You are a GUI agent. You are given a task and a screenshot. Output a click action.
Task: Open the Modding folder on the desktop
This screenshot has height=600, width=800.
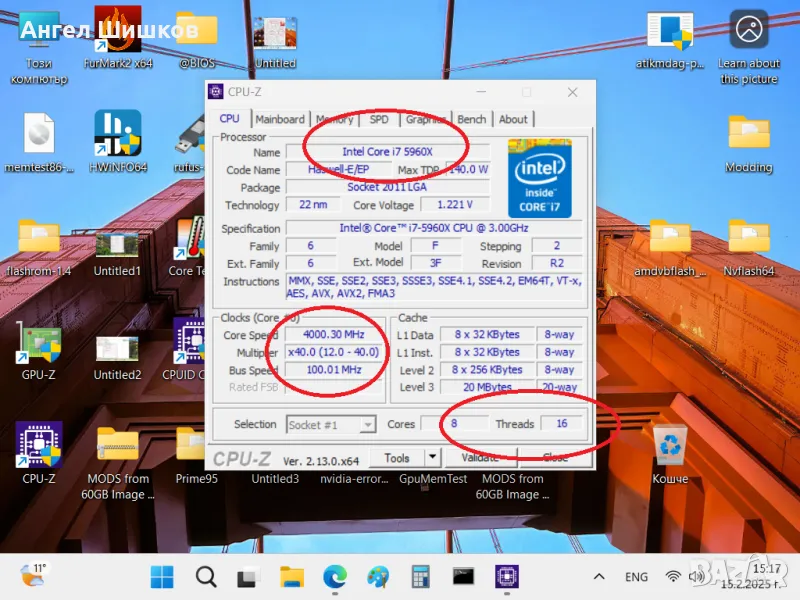748,133
